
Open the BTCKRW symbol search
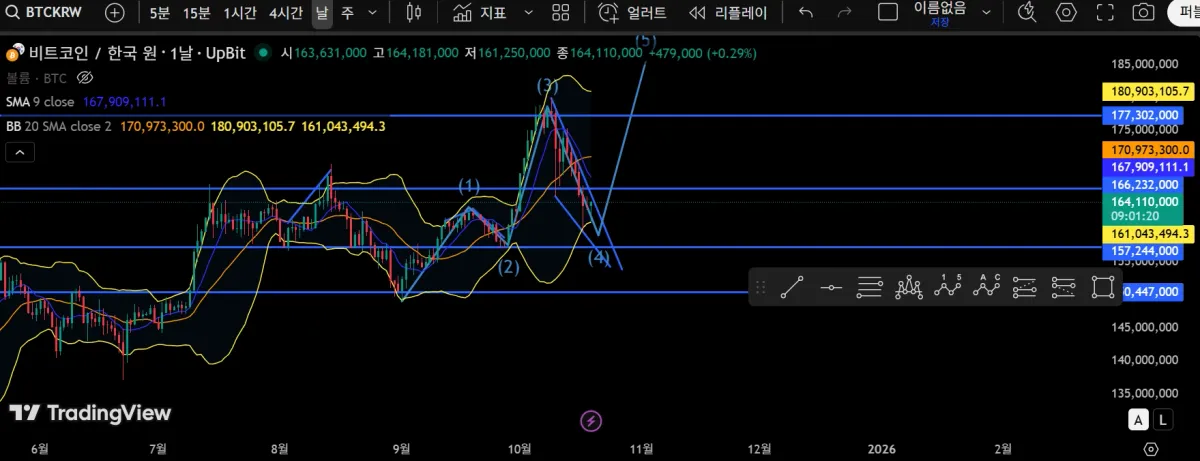[x=41, y=13]
